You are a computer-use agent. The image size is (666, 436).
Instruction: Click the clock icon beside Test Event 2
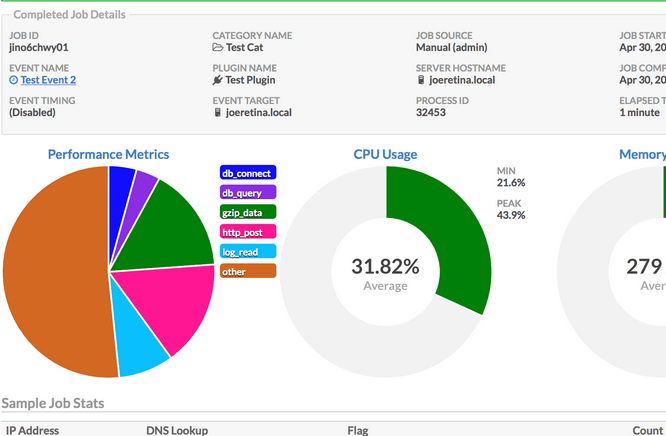14,80
